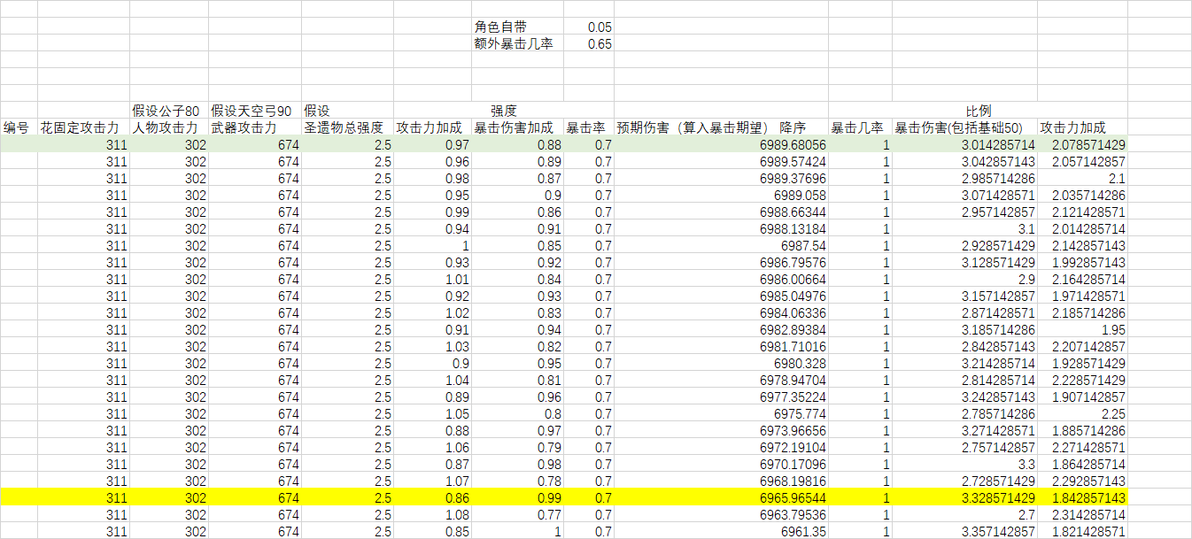Select the 编号 column header
The width and height of the screenshot is (1192, 539).
coord(19,128)
